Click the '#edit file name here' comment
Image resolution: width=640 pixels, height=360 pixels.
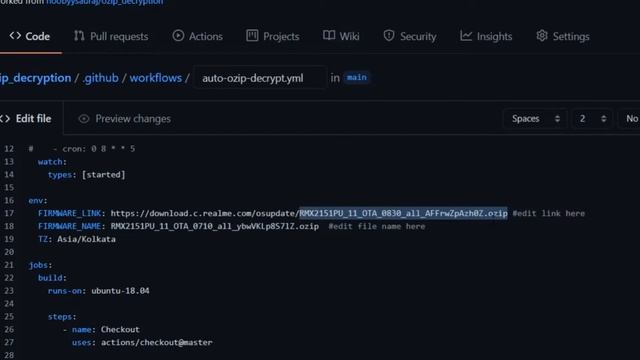tap(377, 227)
